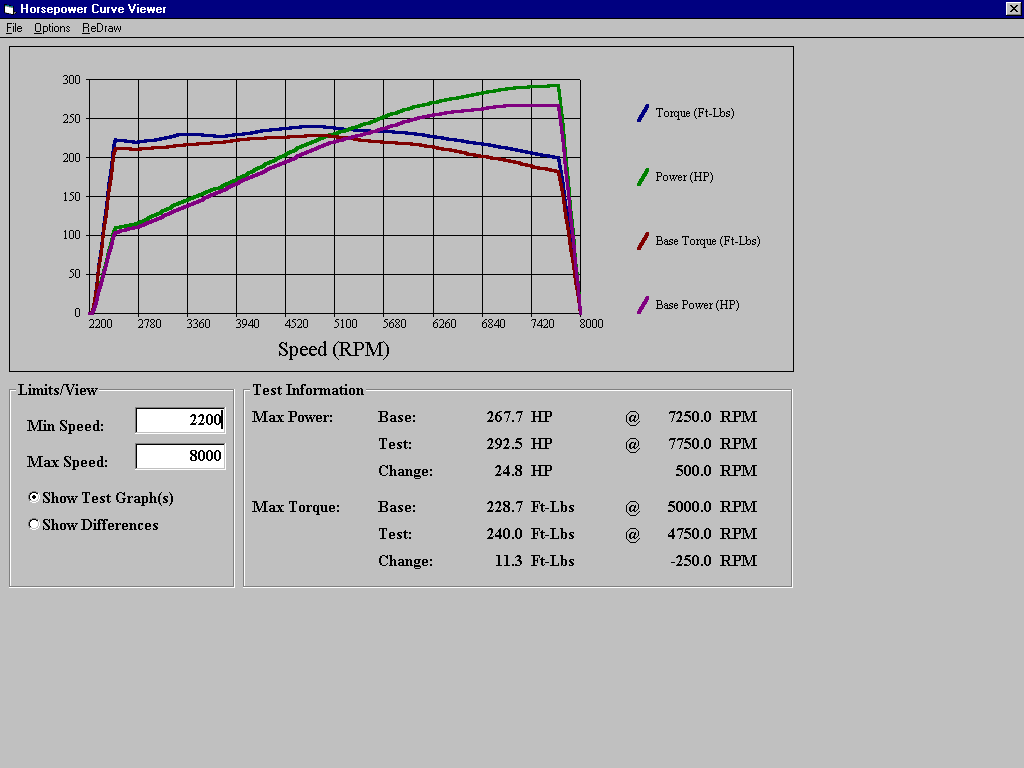Screen dimensions: 1024x768
Task: Click the "Limits/View" group heading
Action: coord(57,390)
